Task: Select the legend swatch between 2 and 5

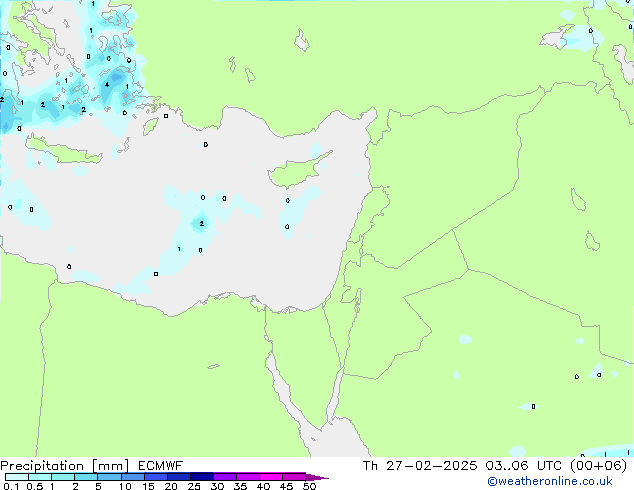Action: [x=86, y=477]
